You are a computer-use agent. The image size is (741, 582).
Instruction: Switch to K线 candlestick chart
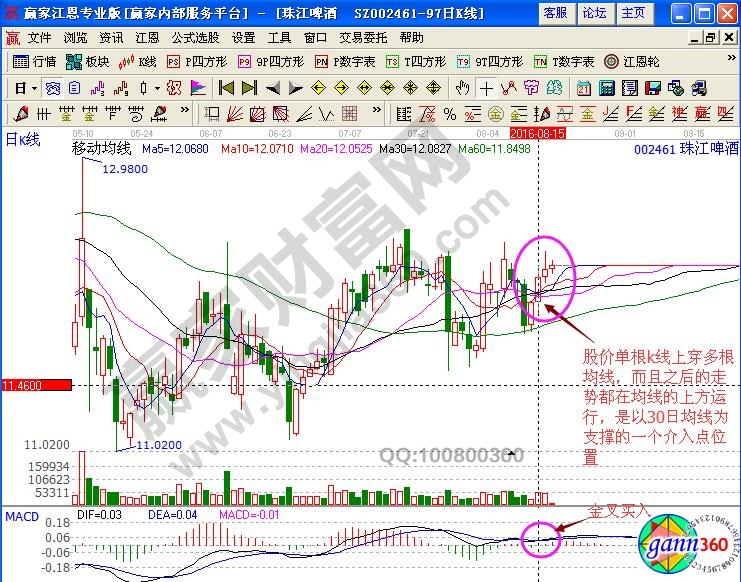click(x=138, y=62)
